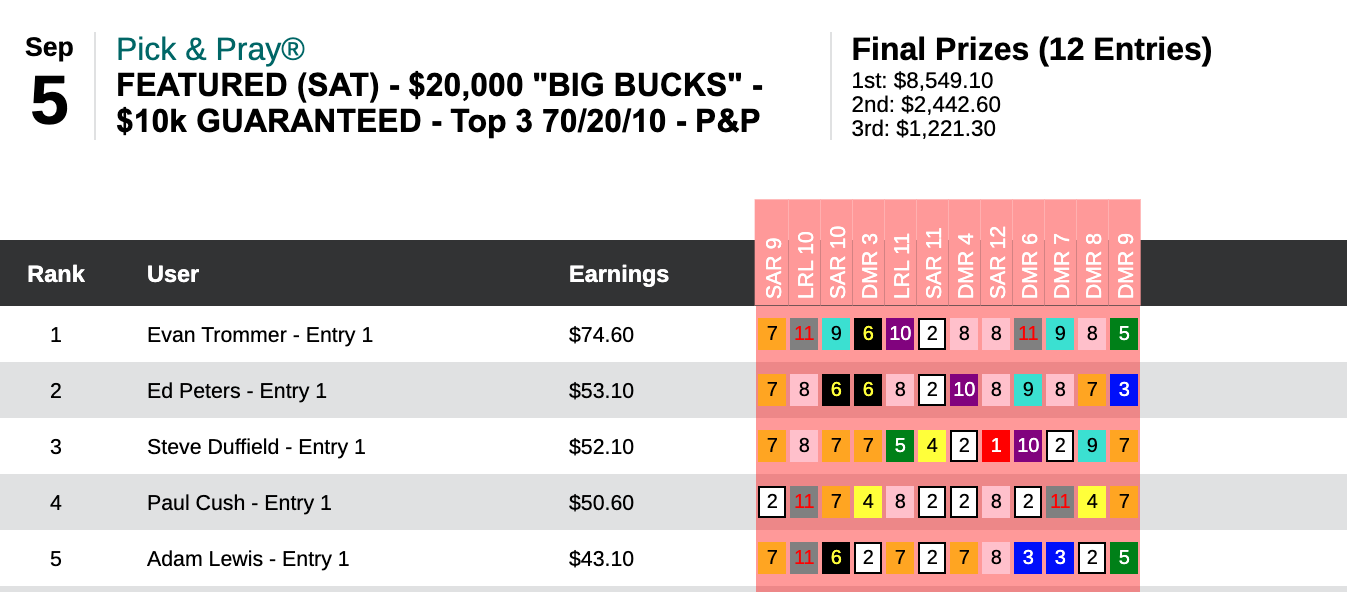
Task: Click the Rank column header
Action: [x=56, y=274]
